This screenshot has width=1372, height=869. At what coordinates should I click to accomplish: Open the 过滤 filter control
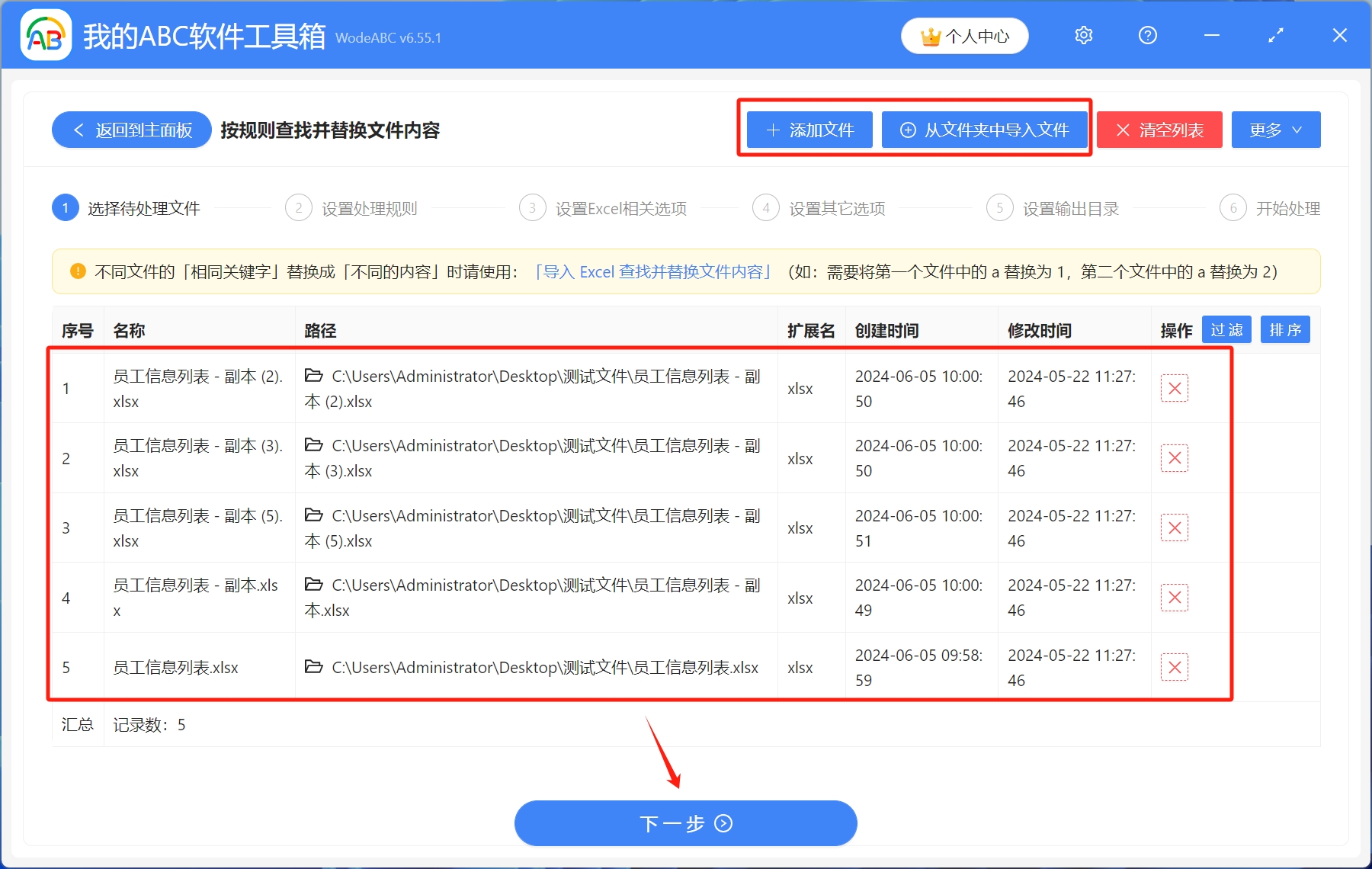tap(1226, 329)
